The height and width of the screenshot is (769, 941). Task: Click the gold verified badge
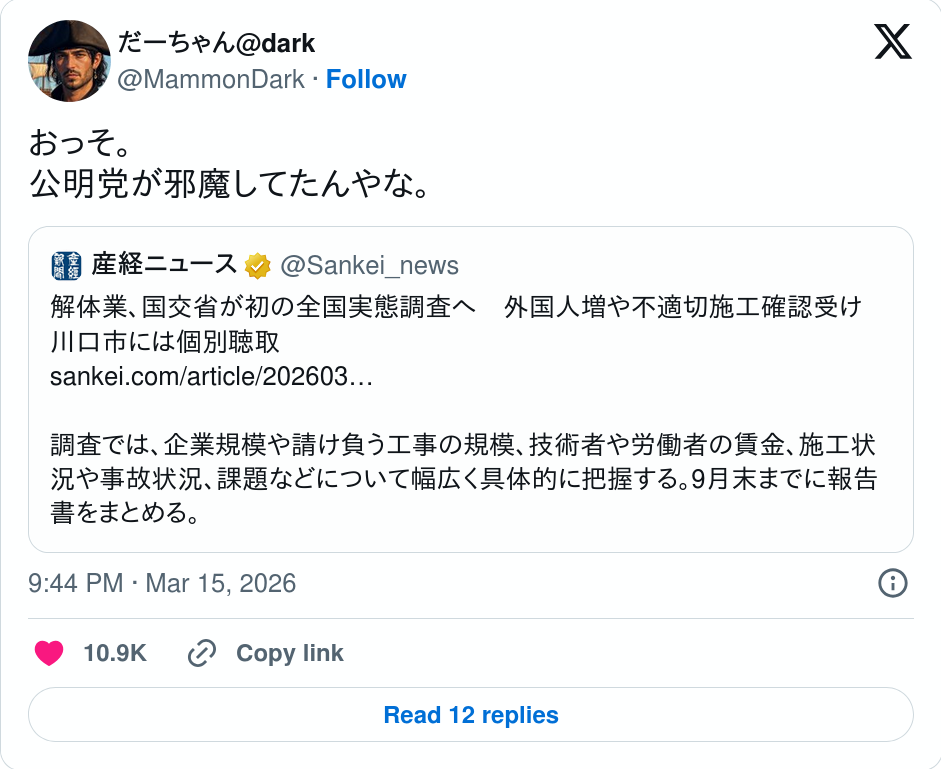[258, 265]
